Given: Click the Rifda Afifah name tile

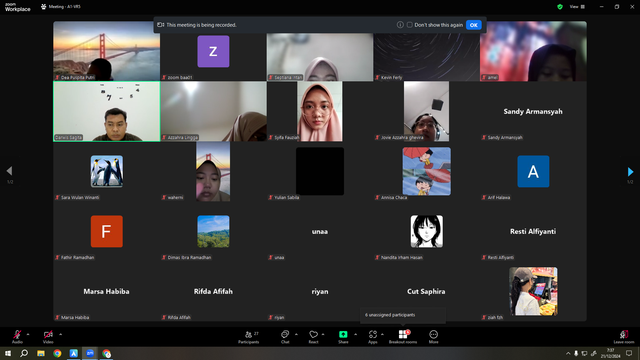Looking at the screenshot, I should (213, 291).
